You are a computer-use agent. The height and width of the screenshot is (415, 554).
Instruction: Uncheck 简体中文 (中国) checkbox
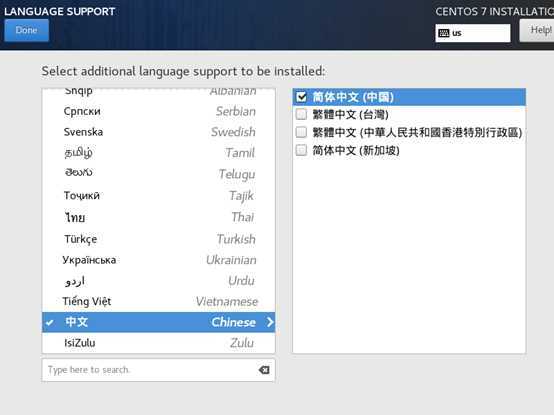click(x=301, y=97)
